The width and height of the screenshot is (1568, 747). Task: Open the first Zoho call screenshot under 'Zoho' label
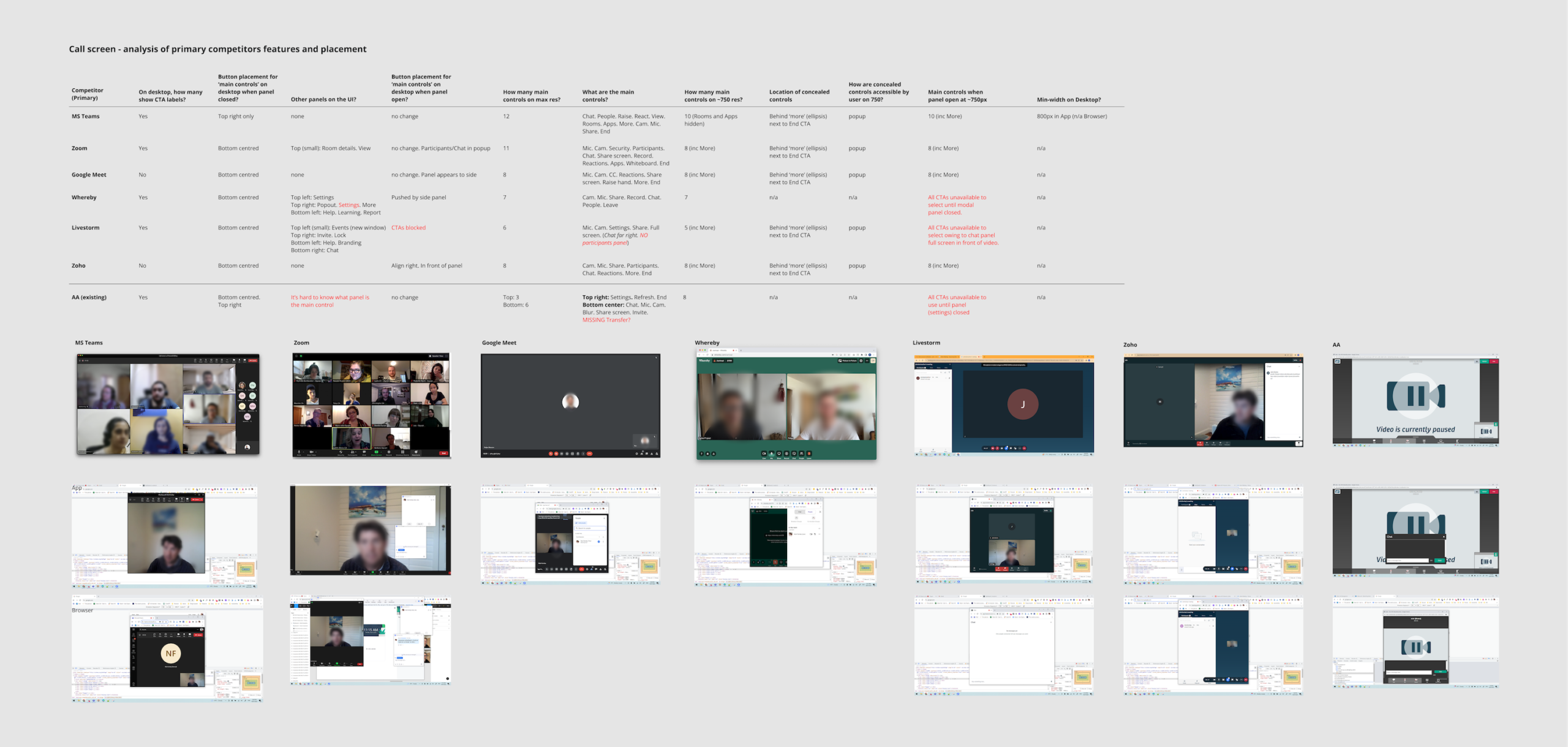point(1213,401)
